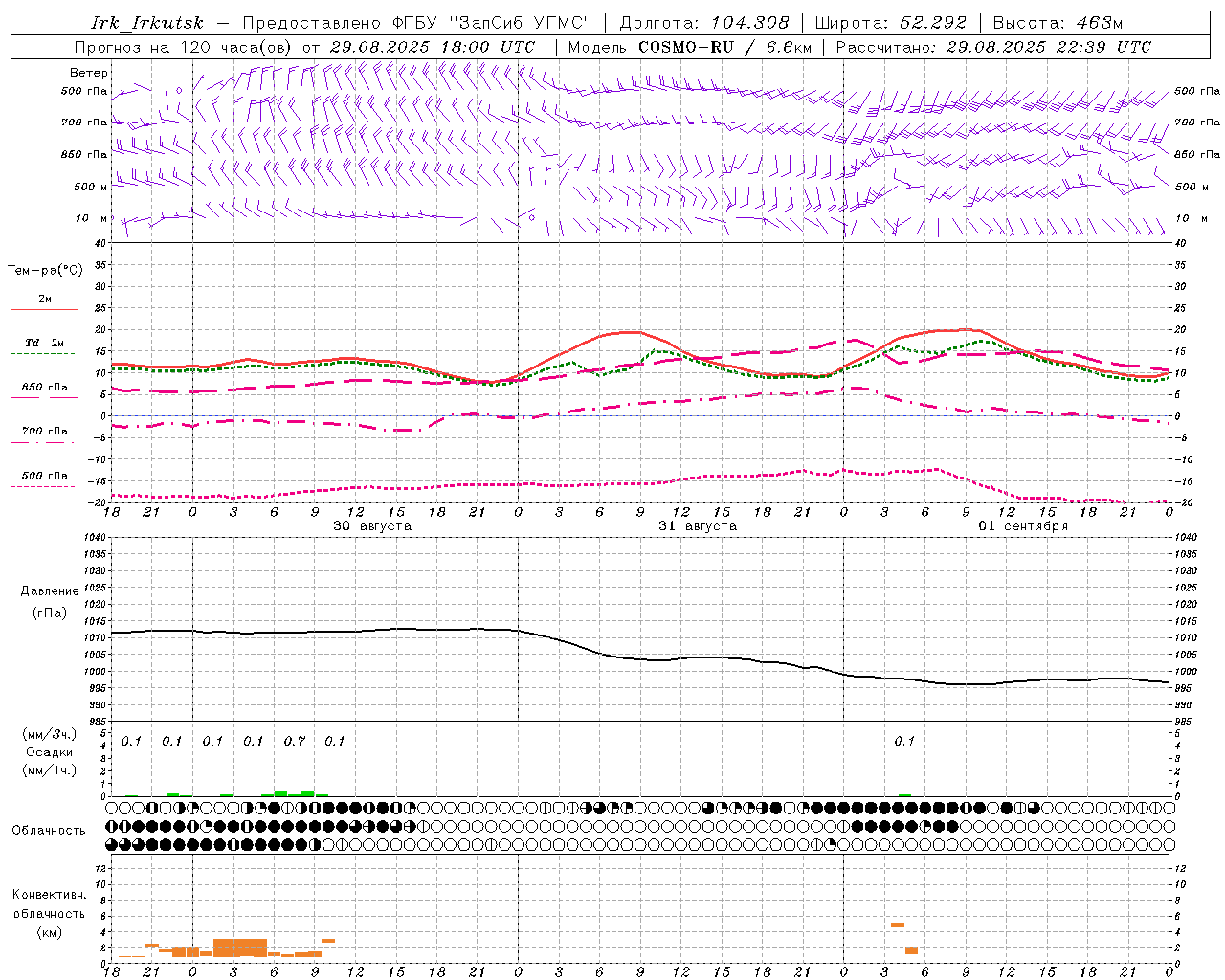
Task: Click the station name Irk_Irkutsk
Action: tap(147, 23)
